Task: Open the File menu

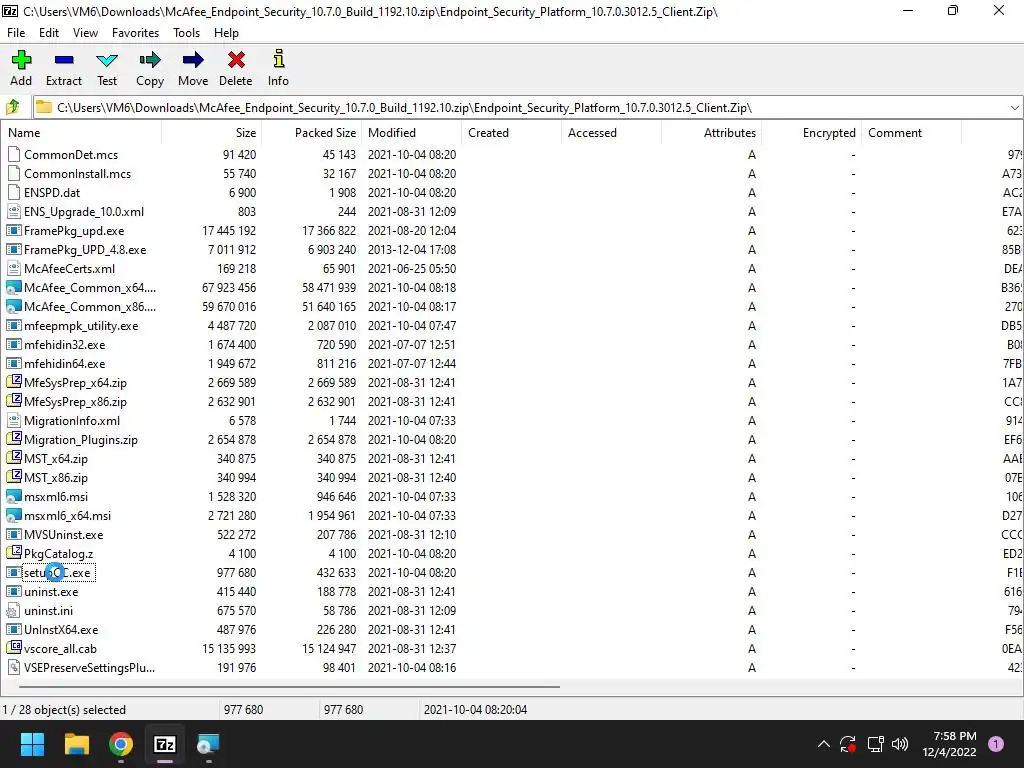Action: (x=16, y=33)
